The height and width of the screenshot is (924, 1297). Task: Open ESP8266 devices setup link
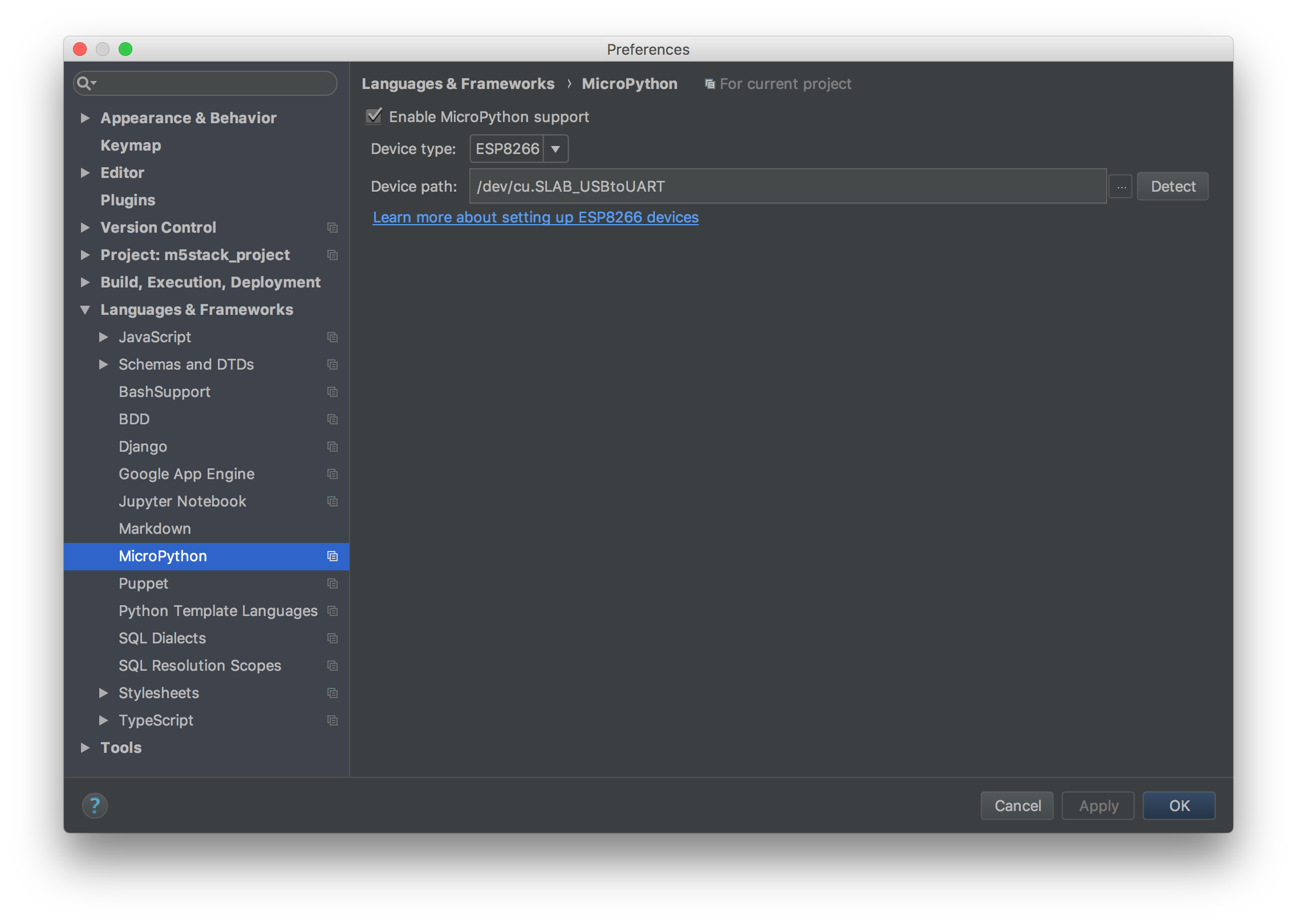pyautogui.click(x=535, y=217)
